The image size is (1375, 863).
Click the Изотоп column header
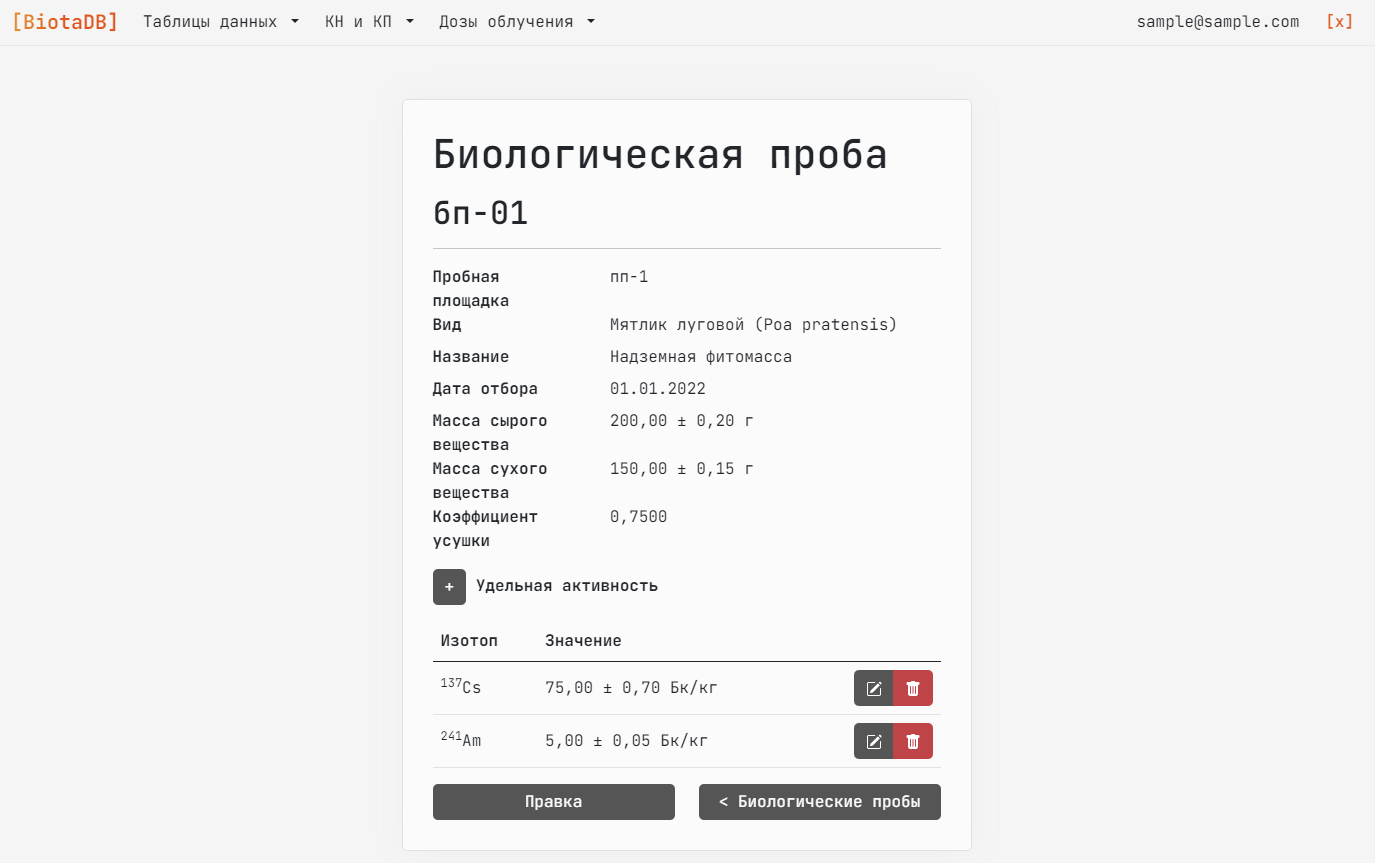coord(469,641)
